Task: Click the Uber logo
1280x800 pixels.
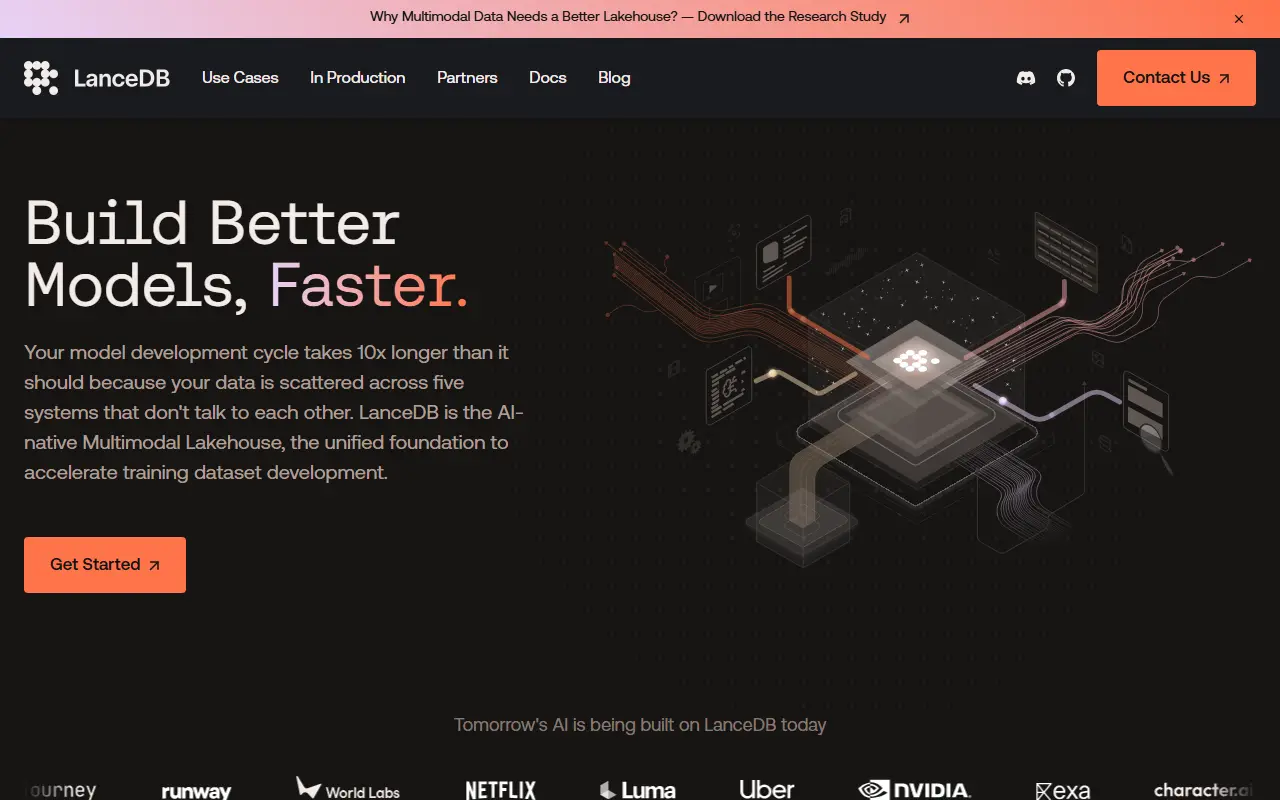Action: [x=767, y=790]
